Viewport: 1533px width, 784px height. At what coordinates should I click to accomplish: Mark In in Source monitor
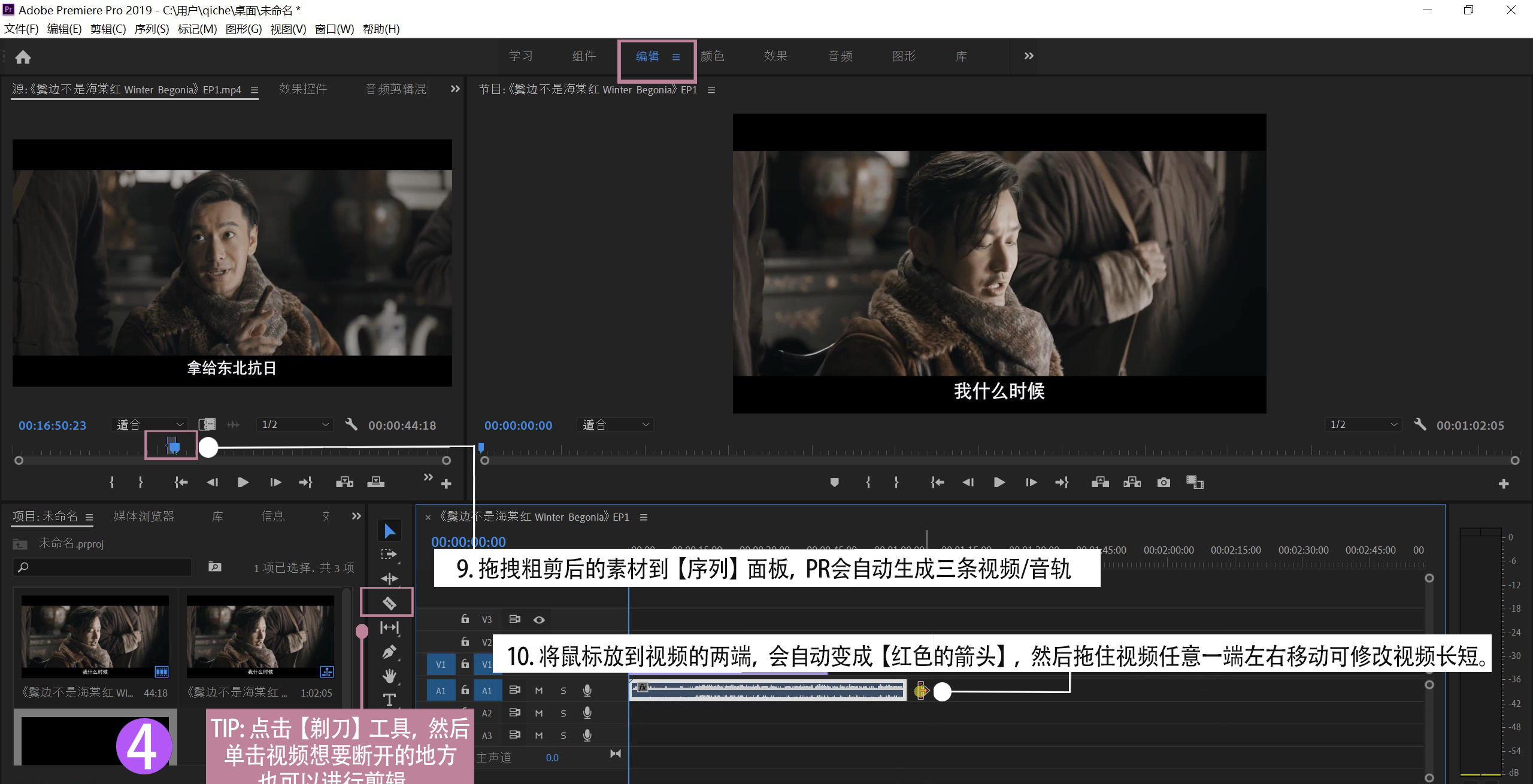pyautogui.click(x=112, y=482)
